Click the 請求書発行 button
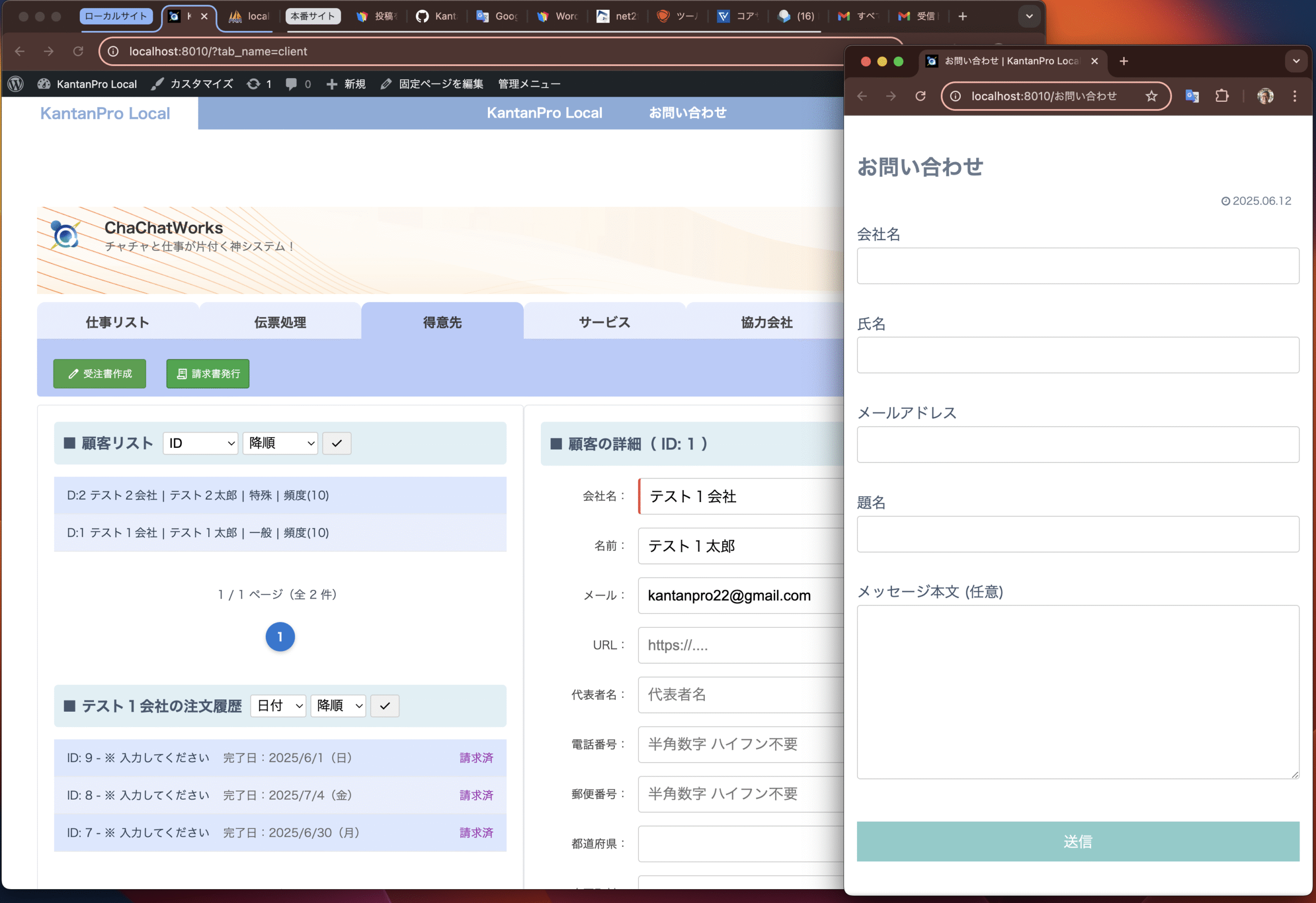Image resolution: width=1316 pixels, height=903 pixels. tap(208, 374)
